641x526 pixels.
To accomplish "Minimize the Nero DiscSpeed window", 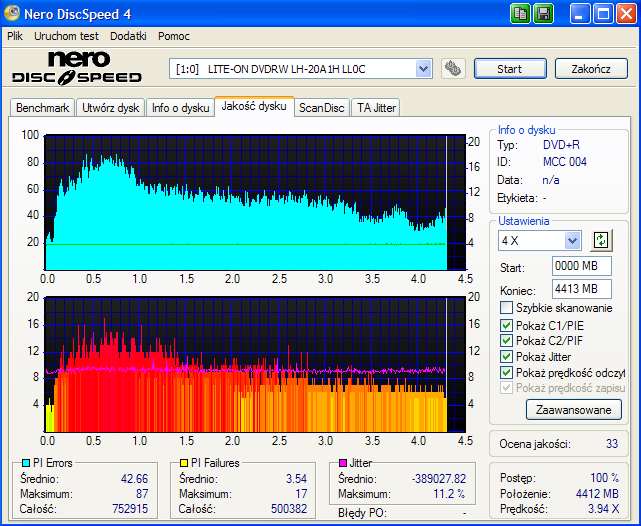I will 580,14.
